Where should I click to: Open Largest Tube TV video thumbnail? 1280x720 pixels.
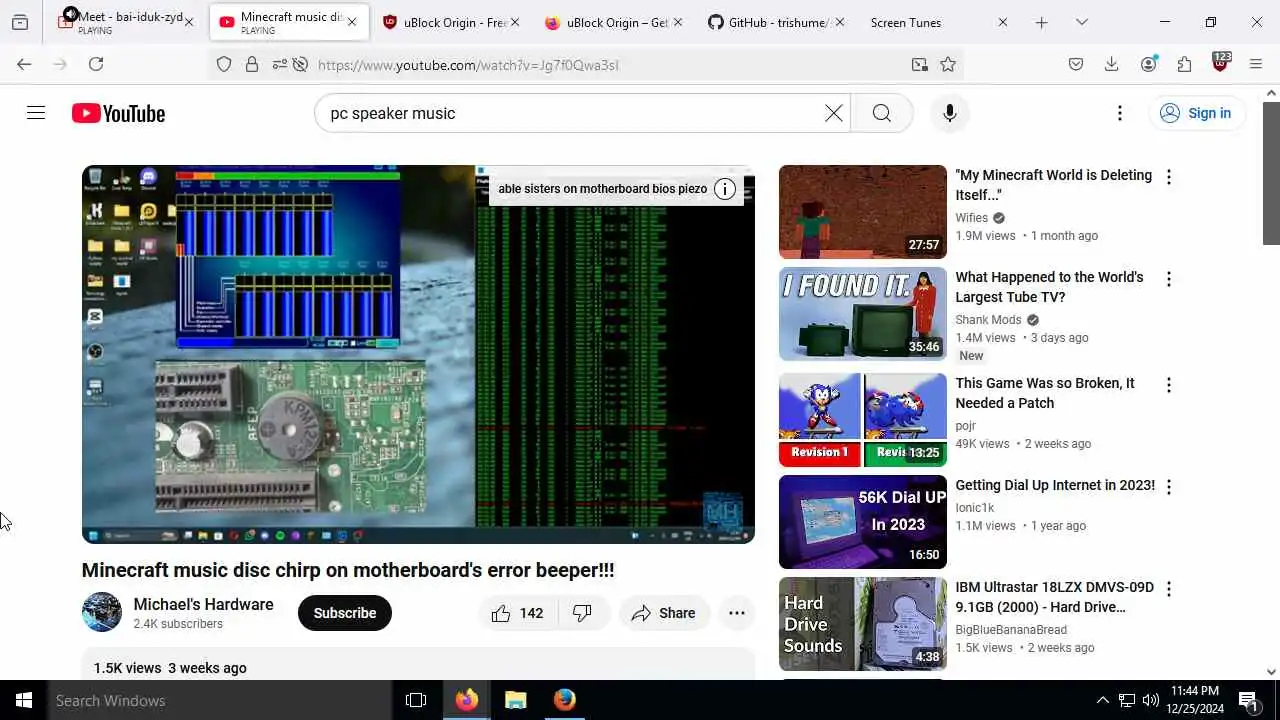tap(862, 314)
